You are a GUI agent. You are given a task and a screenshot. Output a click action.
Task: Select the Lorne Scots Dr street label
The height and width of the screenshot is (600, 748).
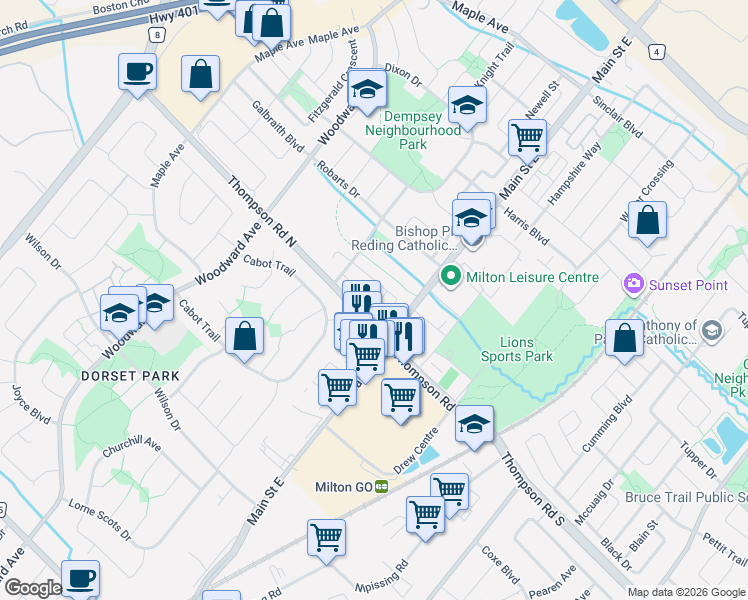[99, 520]
